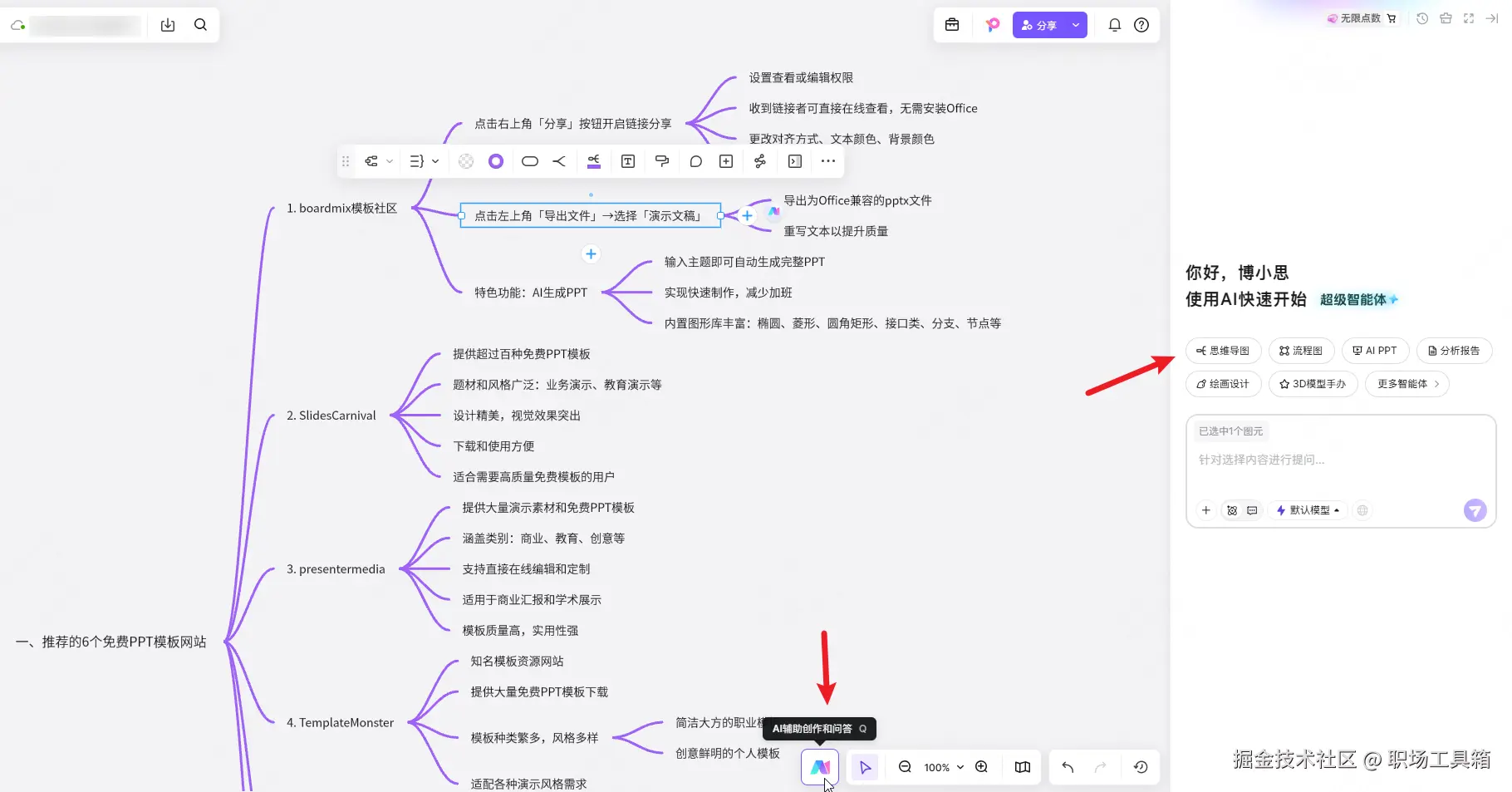Click the floating toolbar drag handle dots
This screenshot has width=1512, height=792.
point(346,161)
